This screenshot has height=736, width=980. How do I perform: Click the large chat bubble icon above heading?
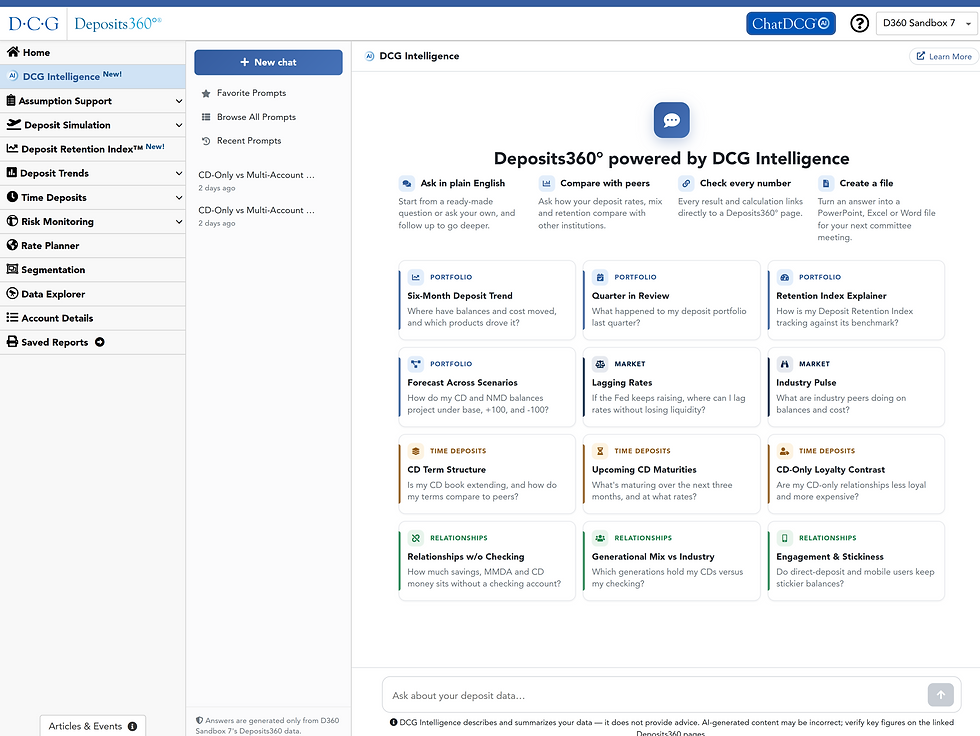[671, 120]
